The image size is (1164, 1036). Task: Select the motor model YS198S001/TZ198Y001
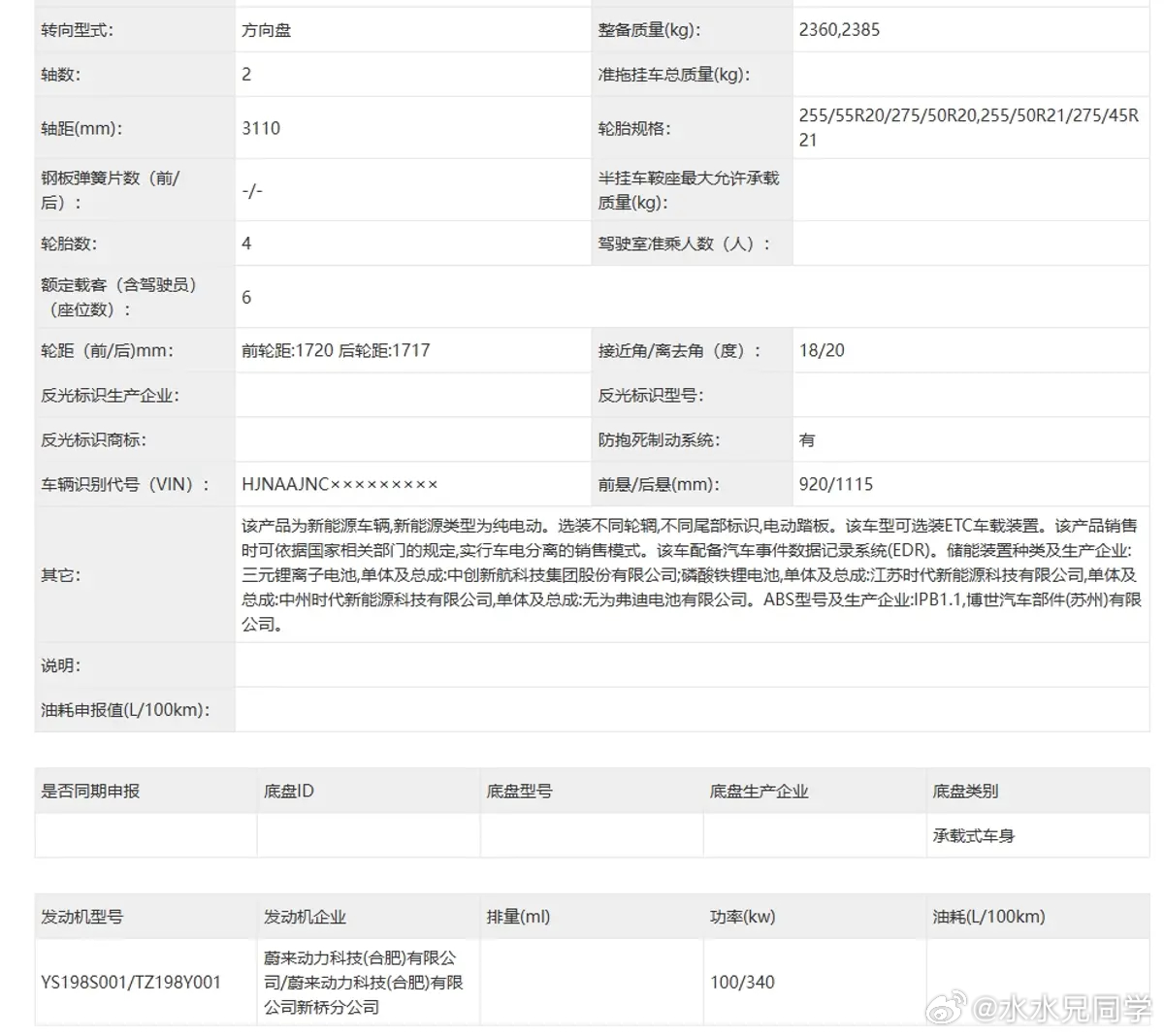pos(131,983)
